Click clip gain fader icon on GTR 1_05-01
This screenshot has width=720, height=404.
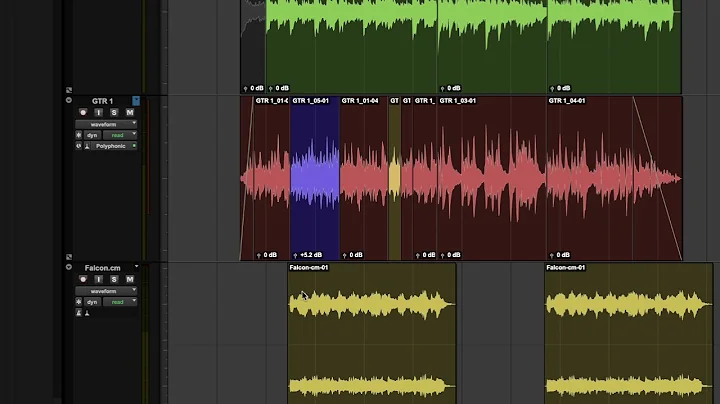pos(295,255)
